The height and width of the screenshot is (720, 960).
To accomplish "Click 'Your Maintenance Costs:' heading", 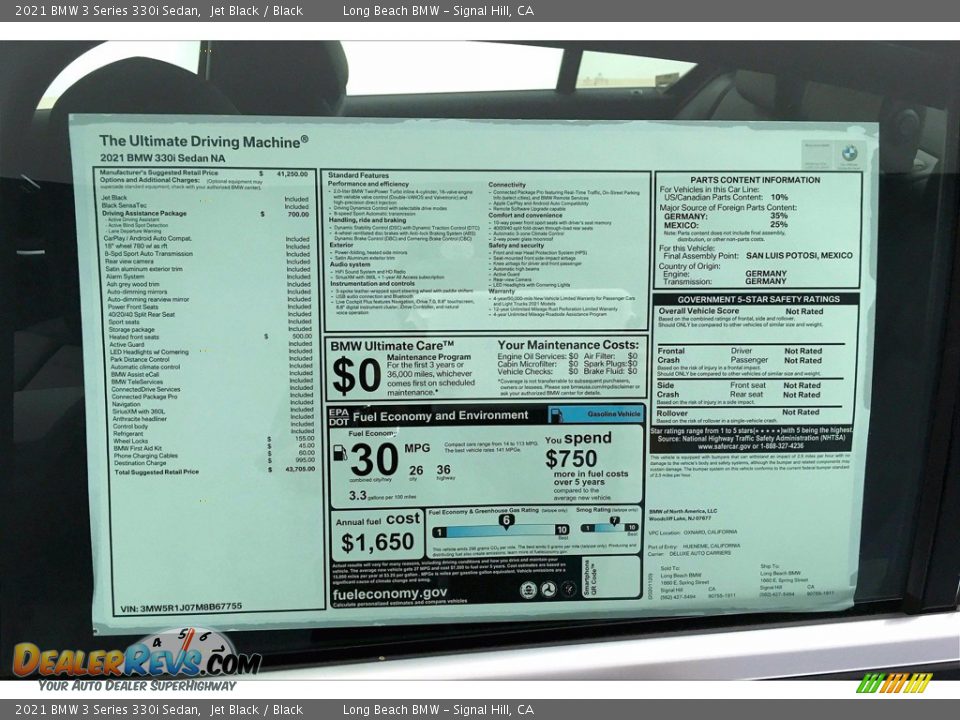I will point(568,345).
